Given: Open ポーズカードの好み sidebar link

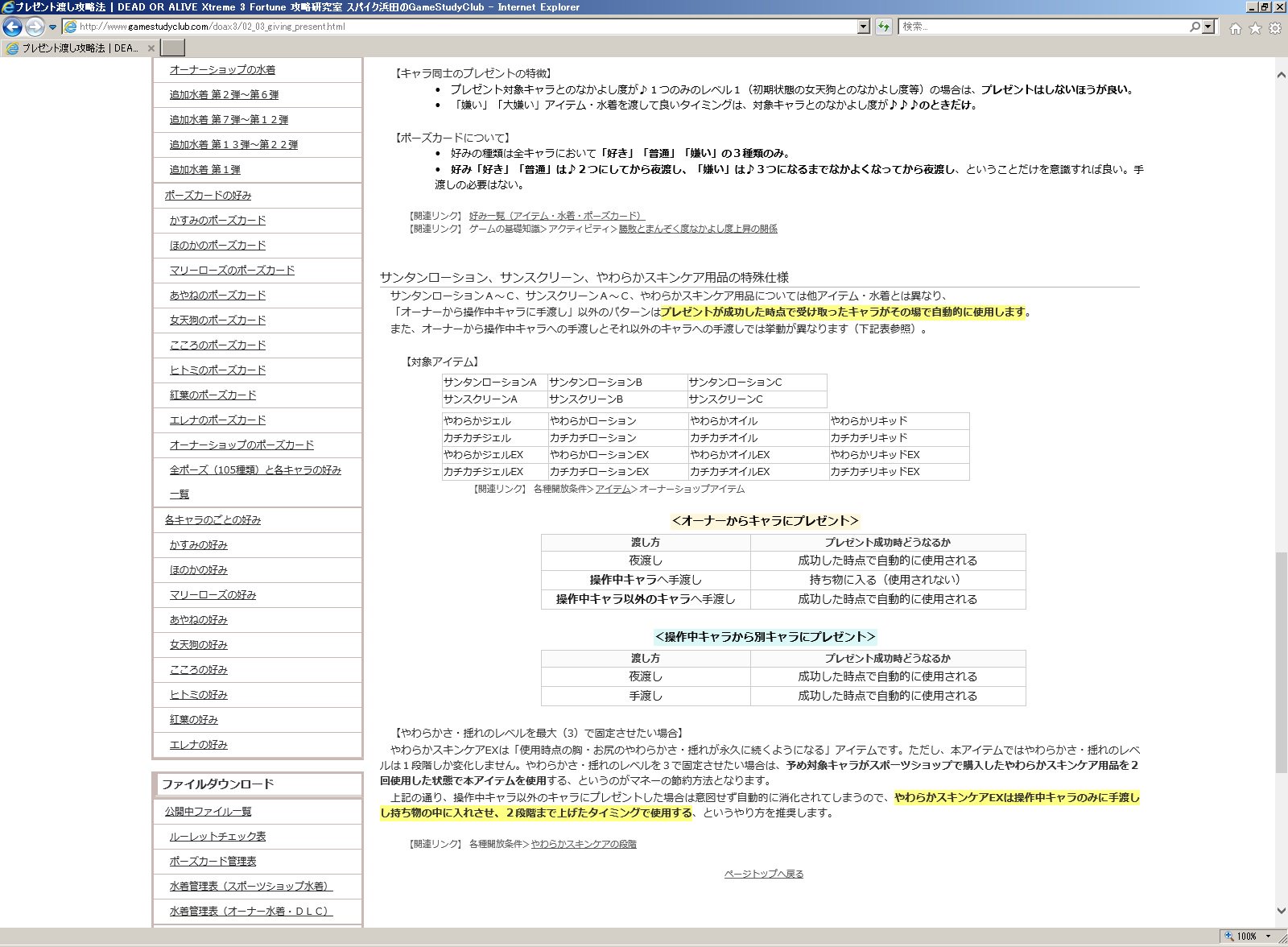Looking at the screenshot, I should (208, 196).
